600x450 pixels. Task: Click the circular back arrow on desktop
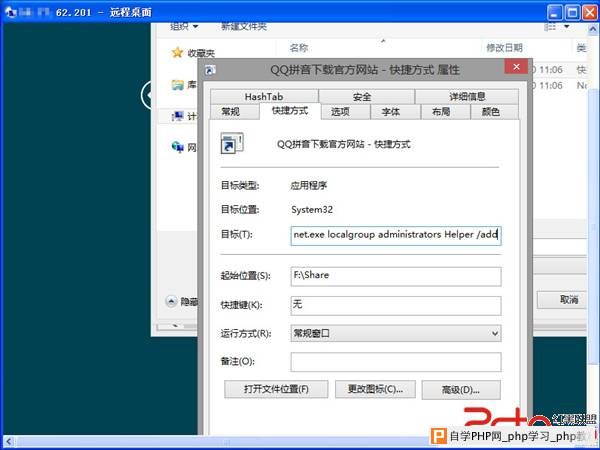point(146,95)
